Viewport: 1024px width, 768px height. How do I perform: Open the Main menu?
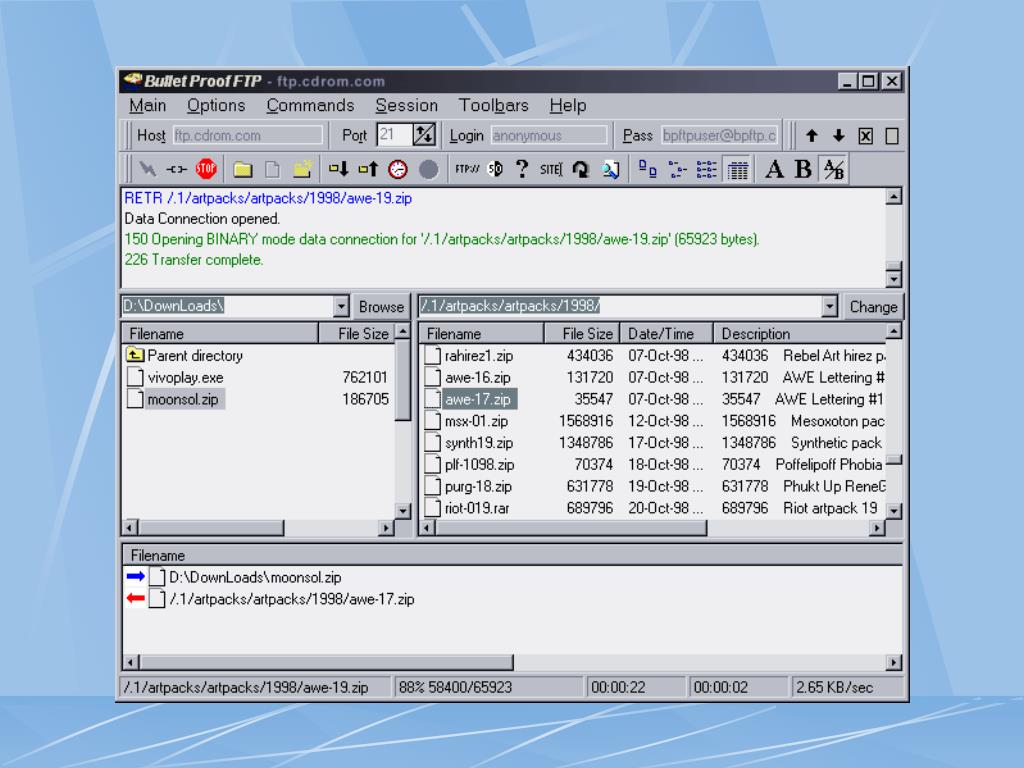(x=148, y=106)
